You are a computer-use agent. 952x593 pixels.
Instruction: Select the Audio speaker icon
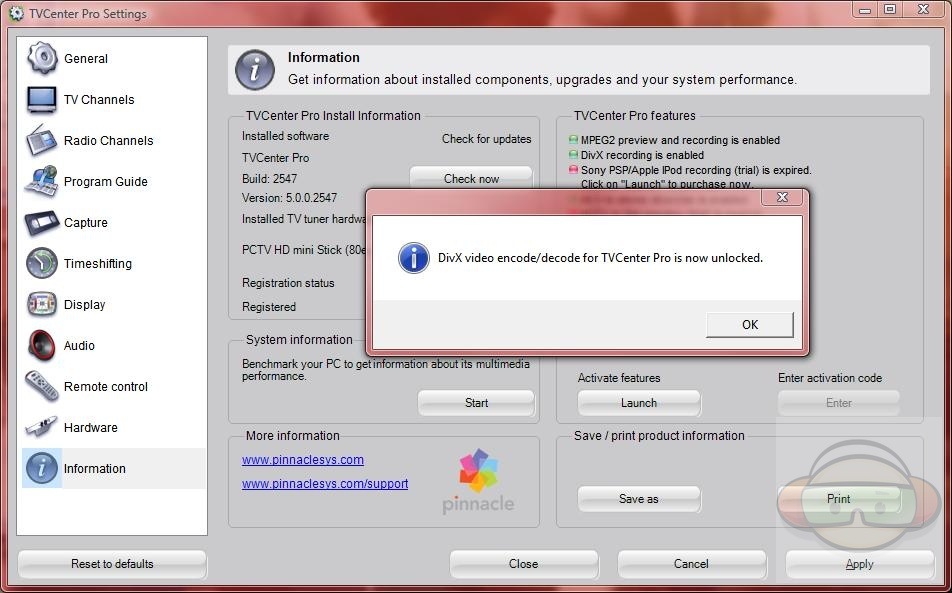42,345
